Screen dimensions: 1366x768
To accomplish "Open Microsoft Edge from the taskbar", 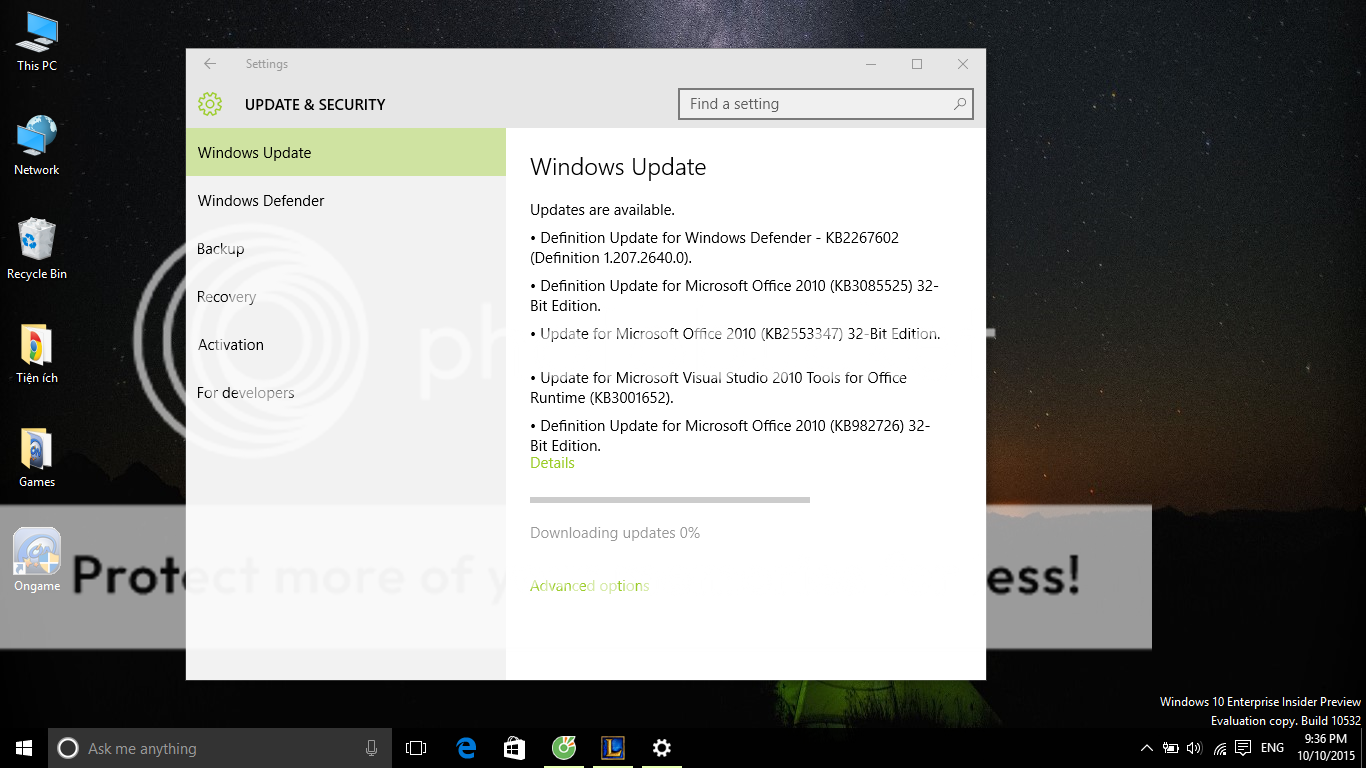I will pos(466,748).
